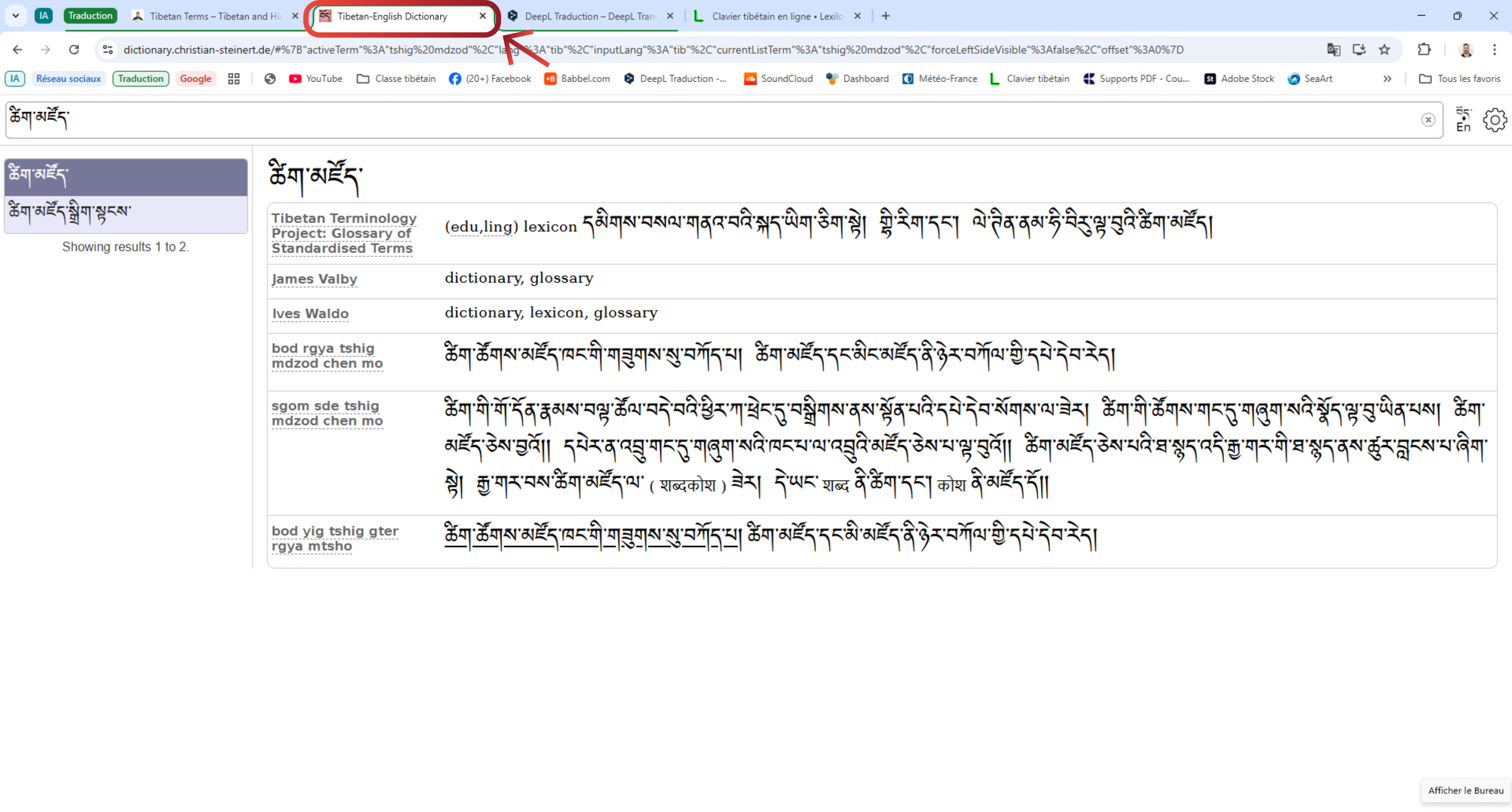Open the tab search chevron
This screenshot has width=1512, height=812.
16,16
